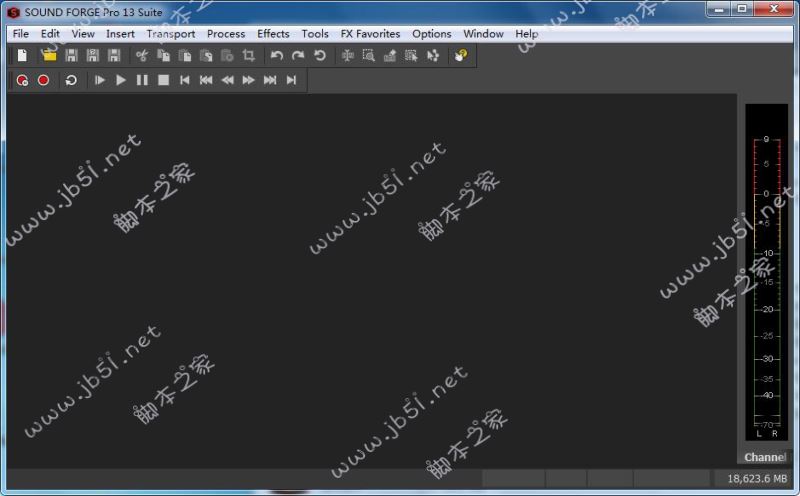Redo the last undone action
This screenshot has width=800, height=496.
(298, 55)
